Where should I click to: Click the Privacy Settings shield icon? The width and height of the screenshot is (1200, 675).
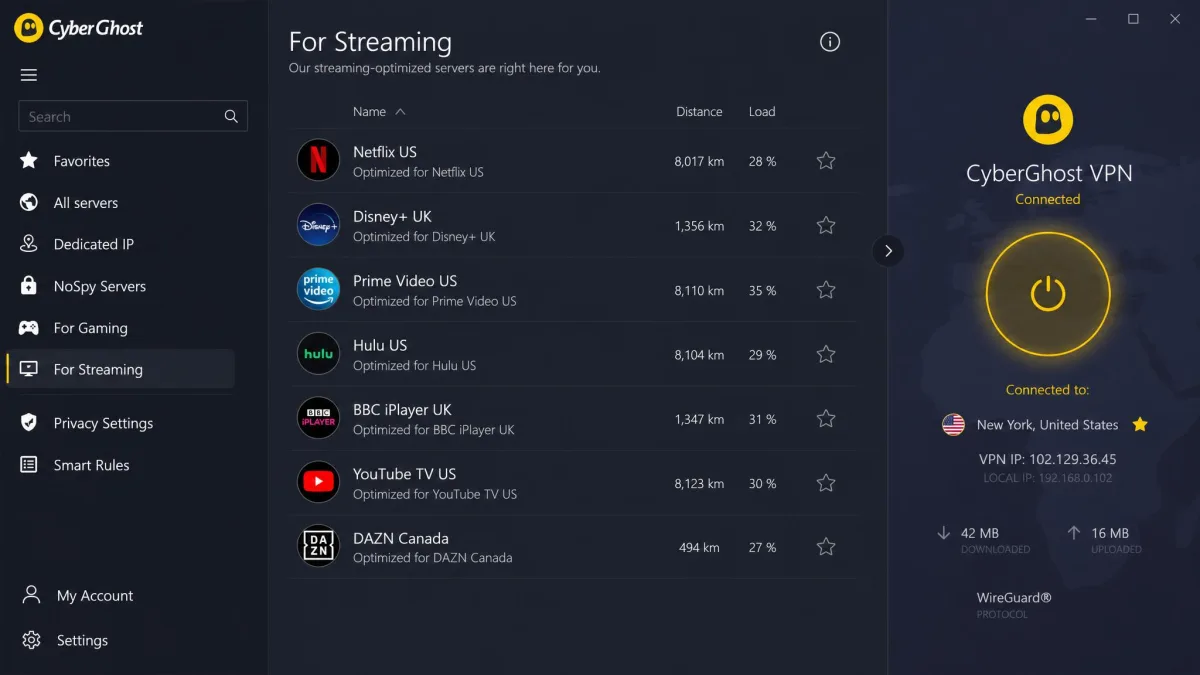pos(29,422)
